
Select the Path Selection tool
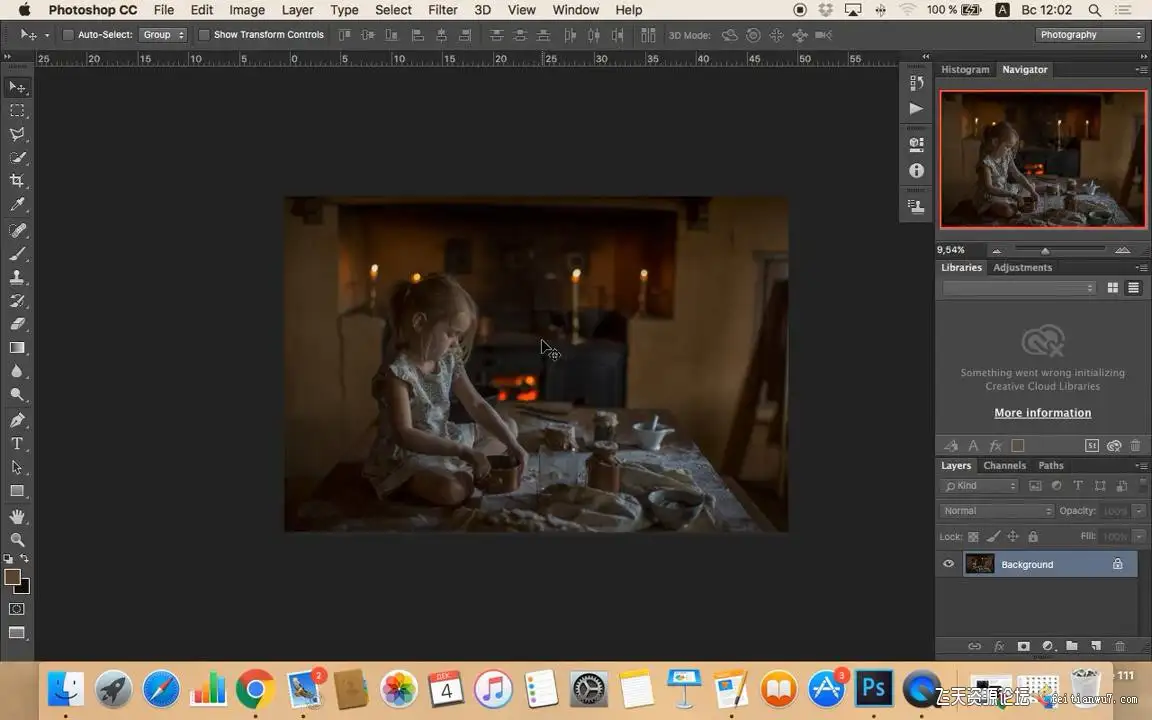coord(17,467)
